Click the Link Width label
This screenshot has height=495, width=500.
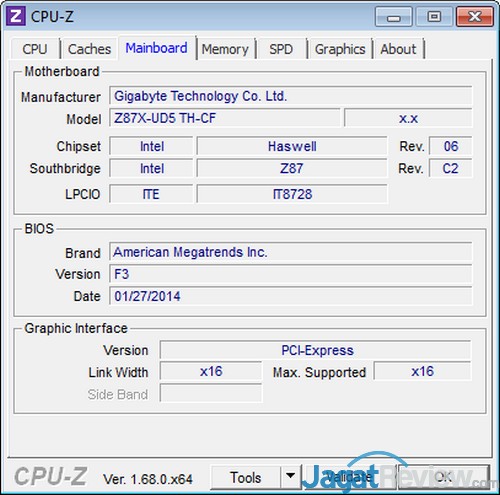pos(118,372)
